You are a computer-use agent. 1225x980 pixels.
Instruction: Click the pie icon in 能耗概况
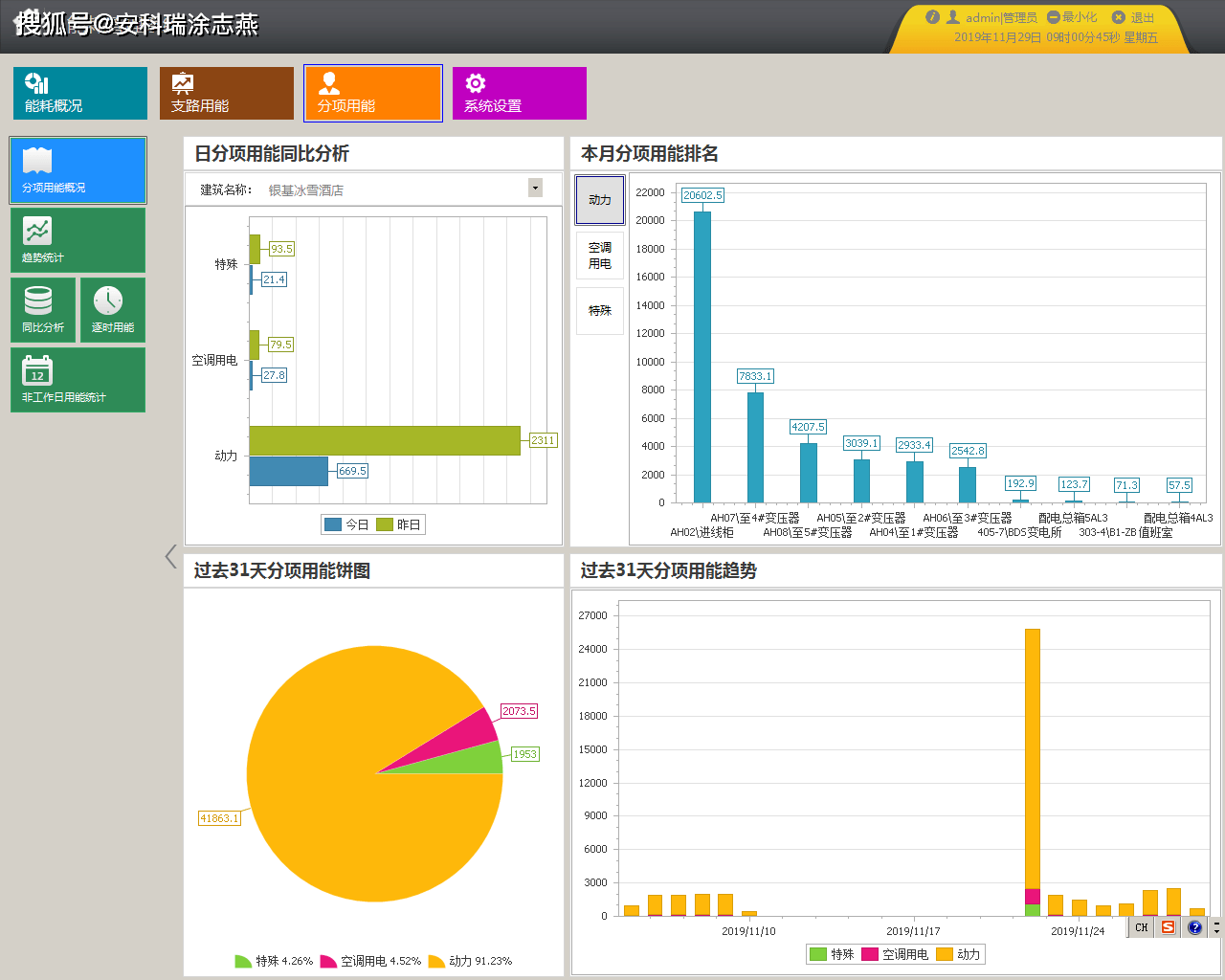point(36,83)
